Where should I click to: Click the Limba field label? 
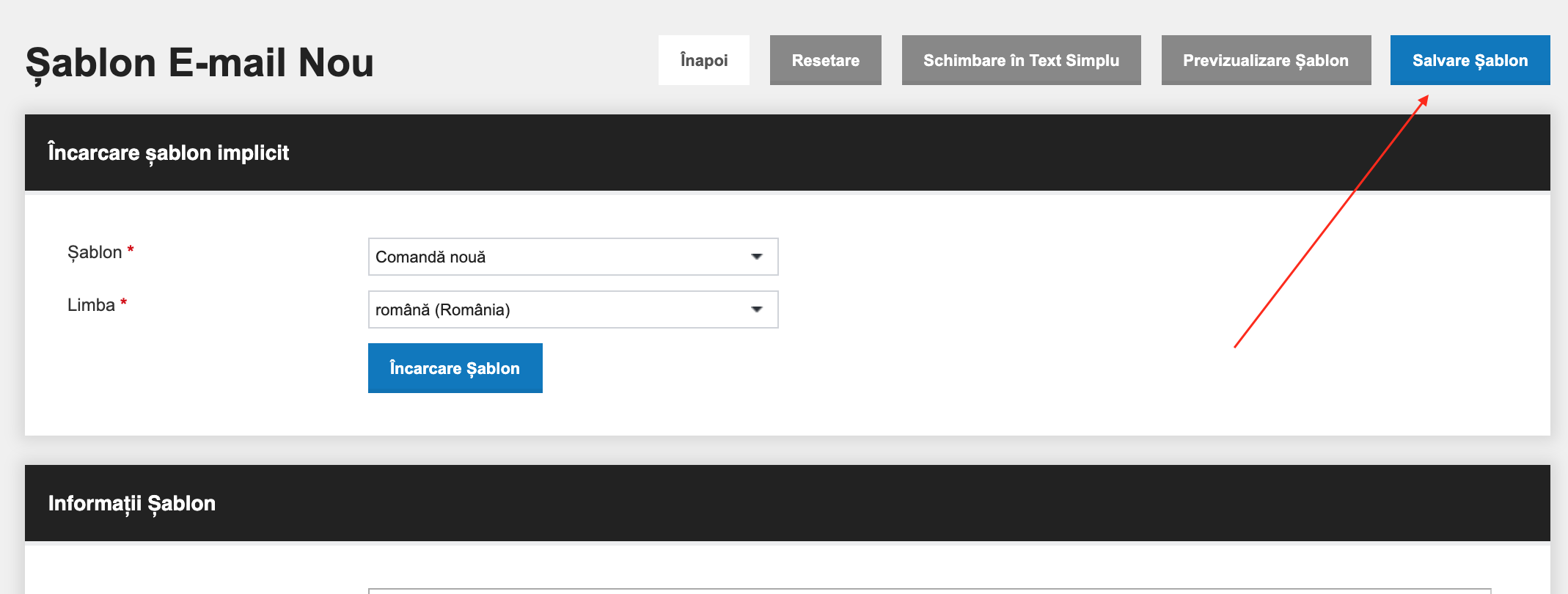pyautogui.click(x=91, y=305)
